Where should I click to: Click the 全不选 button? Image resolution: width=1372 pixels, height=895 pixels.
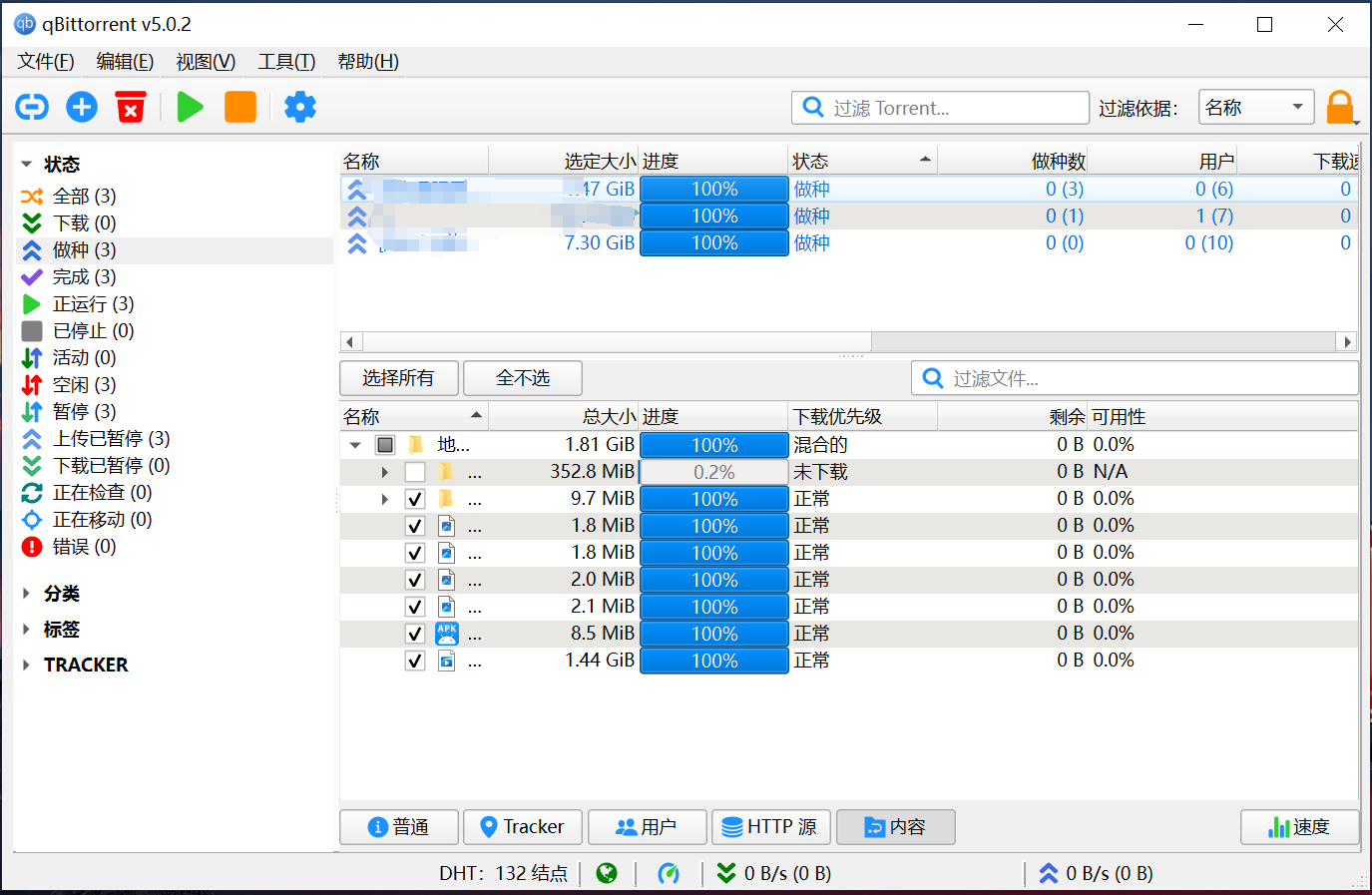pos(523,378)
